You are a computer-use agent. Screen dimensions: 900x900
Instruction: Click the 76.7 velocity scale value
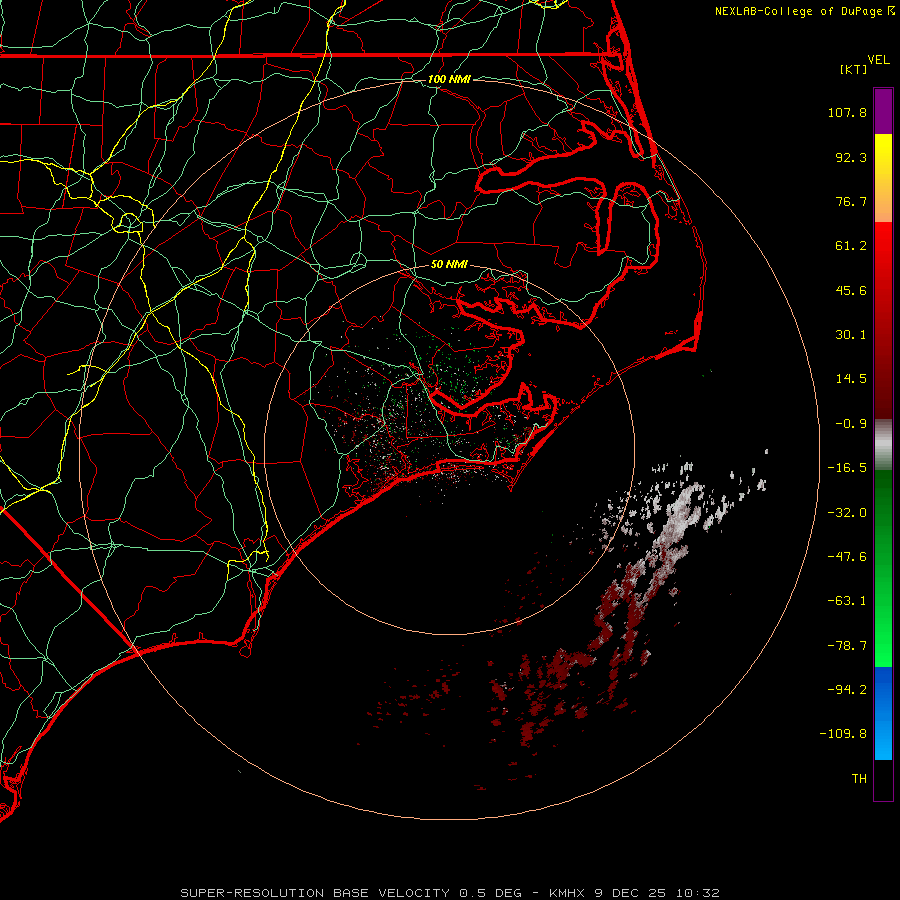pyautogui.click(x=851, y=201)
